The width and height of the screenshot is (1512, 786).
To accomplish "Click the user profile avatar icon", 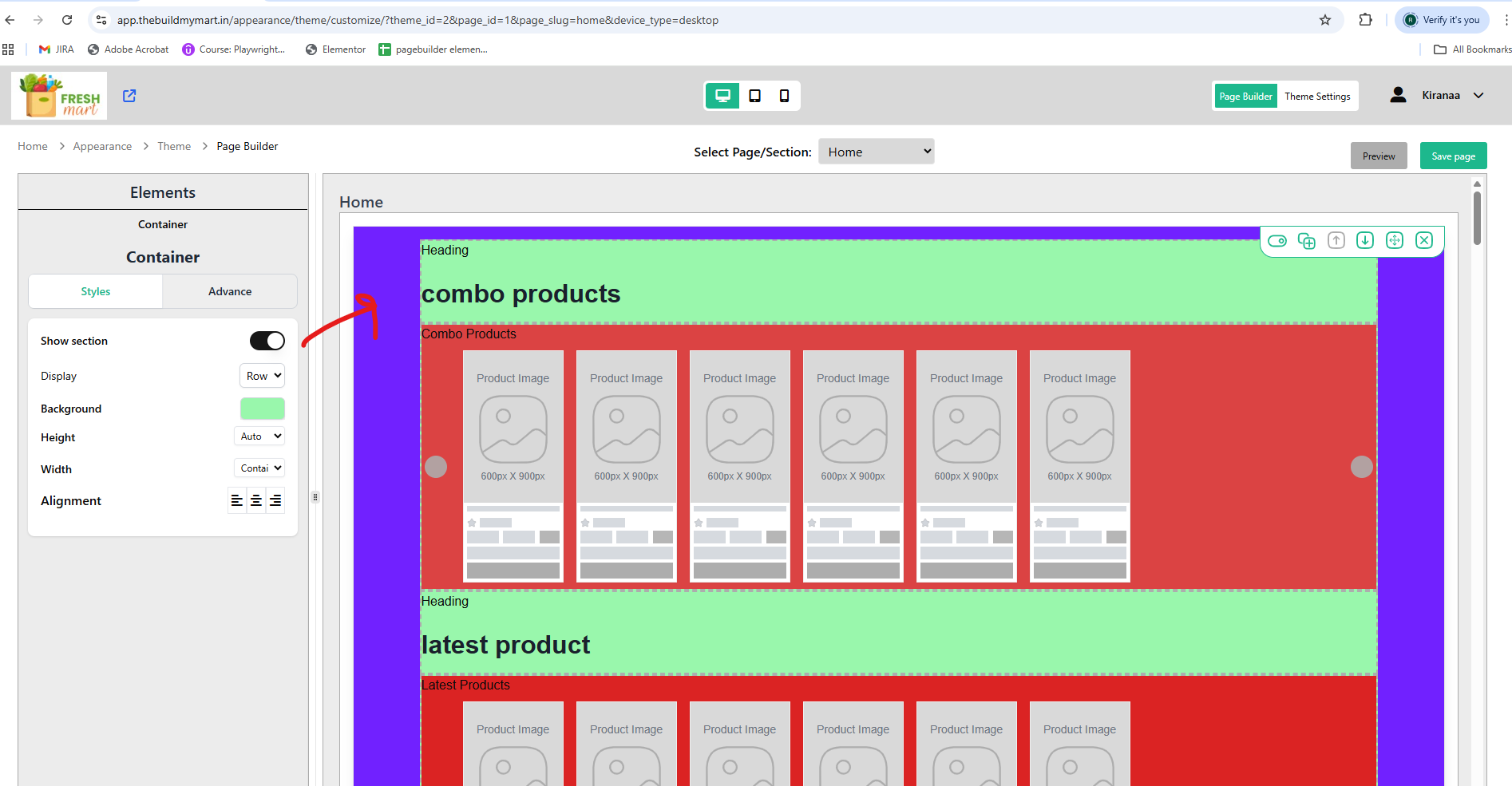I will coord(1398,95).
